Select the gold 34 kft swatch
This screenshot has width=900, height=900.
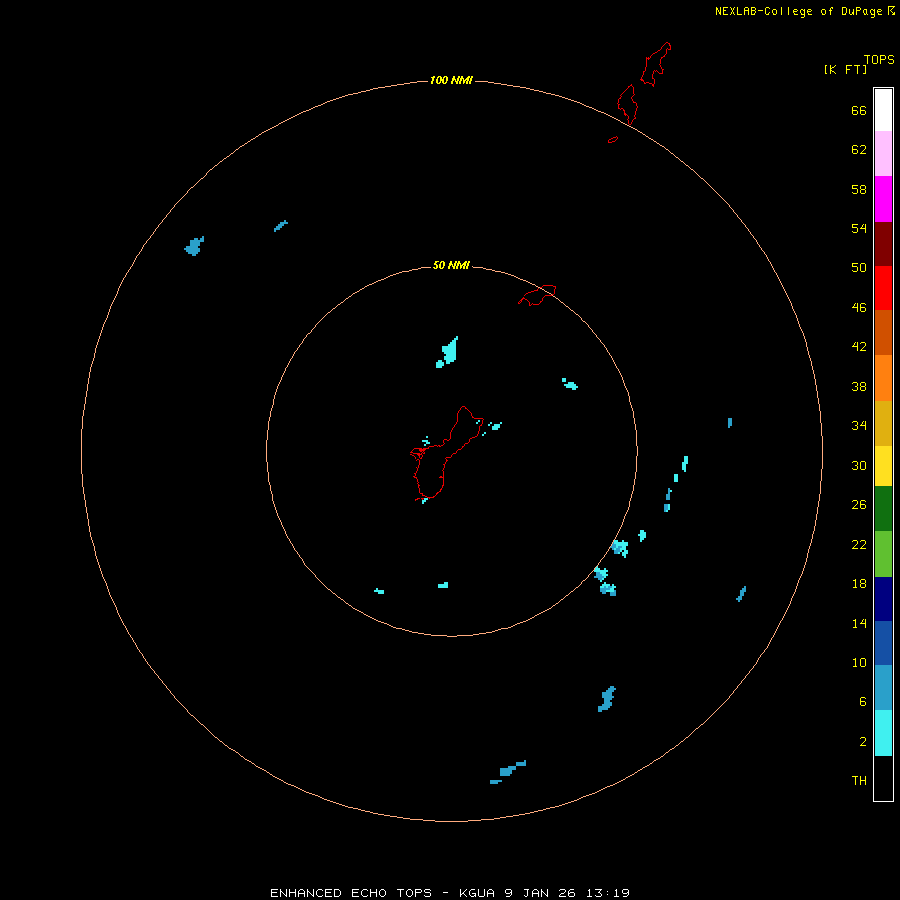[883, 423]
